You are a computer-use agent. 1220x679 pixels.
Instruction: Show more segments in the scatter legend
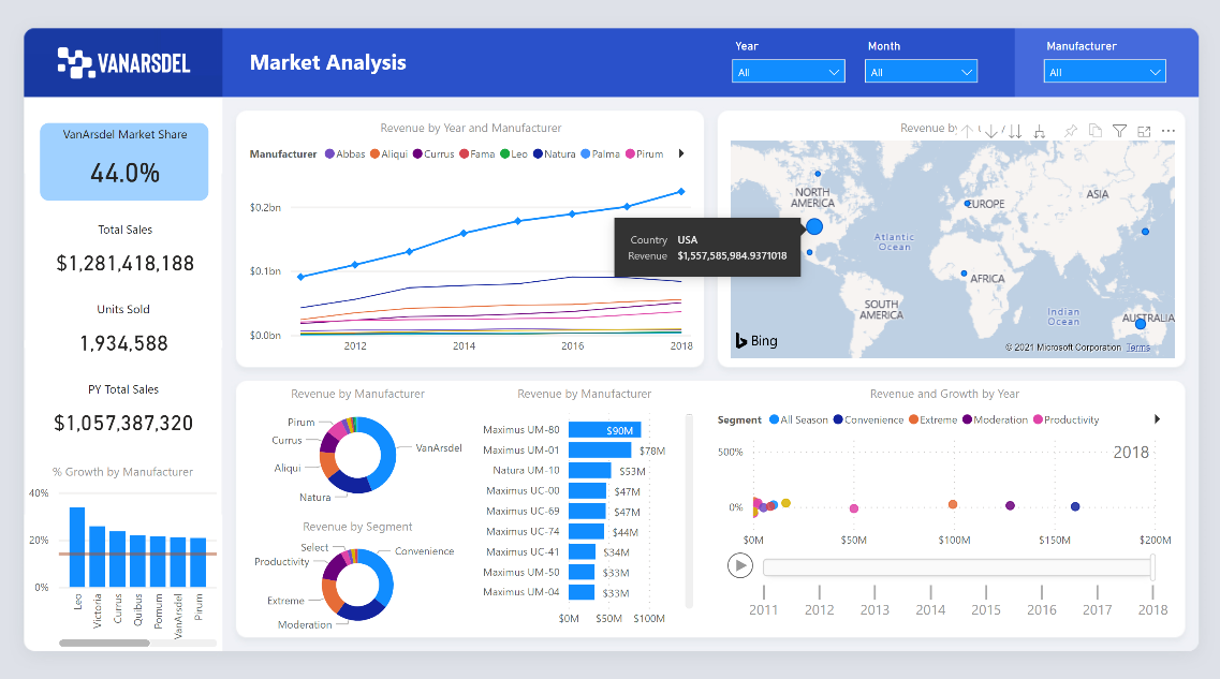coord(1157,420)
